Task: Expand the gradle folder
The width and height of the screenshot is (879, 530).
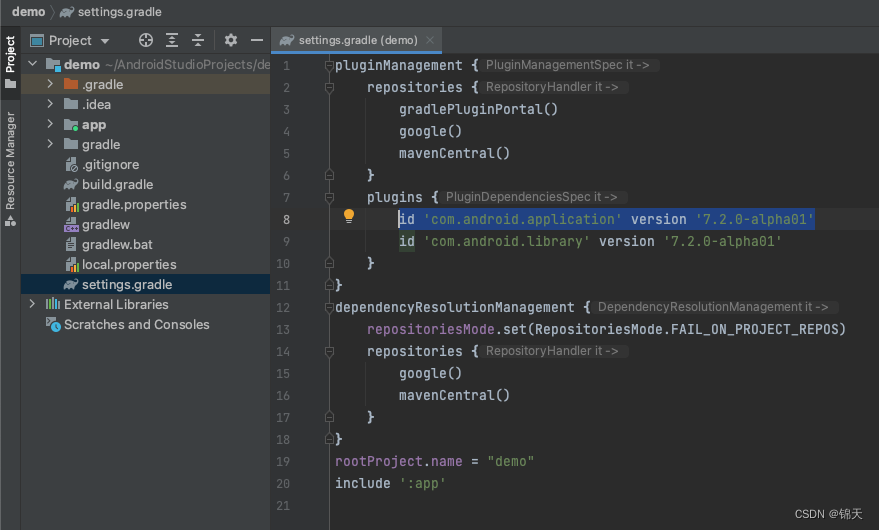Action: point(50,144)
